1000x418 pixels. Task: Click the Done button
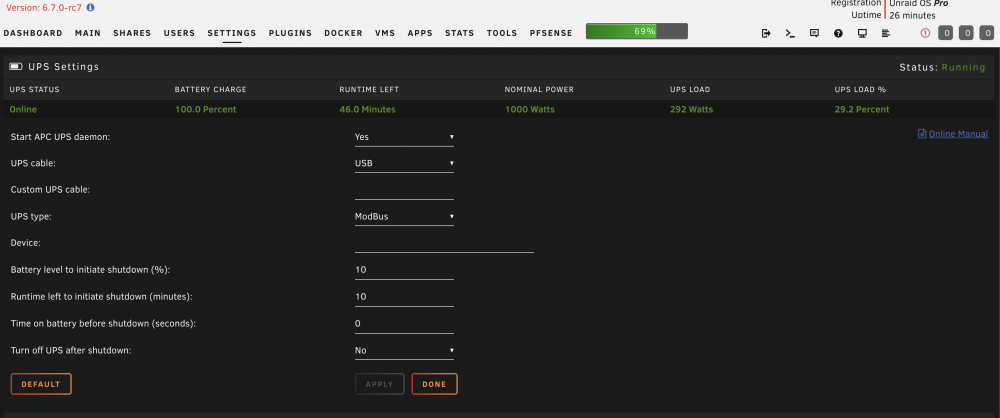(x=434, y=384)
